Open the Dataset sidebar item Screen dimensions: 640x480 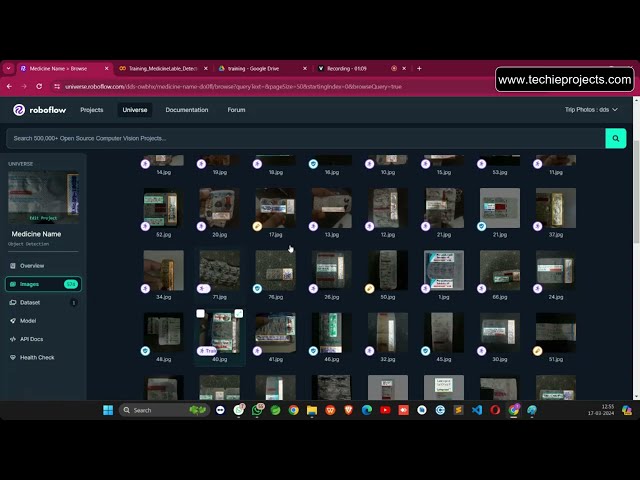pyautogui.click(x=30, y=302)
